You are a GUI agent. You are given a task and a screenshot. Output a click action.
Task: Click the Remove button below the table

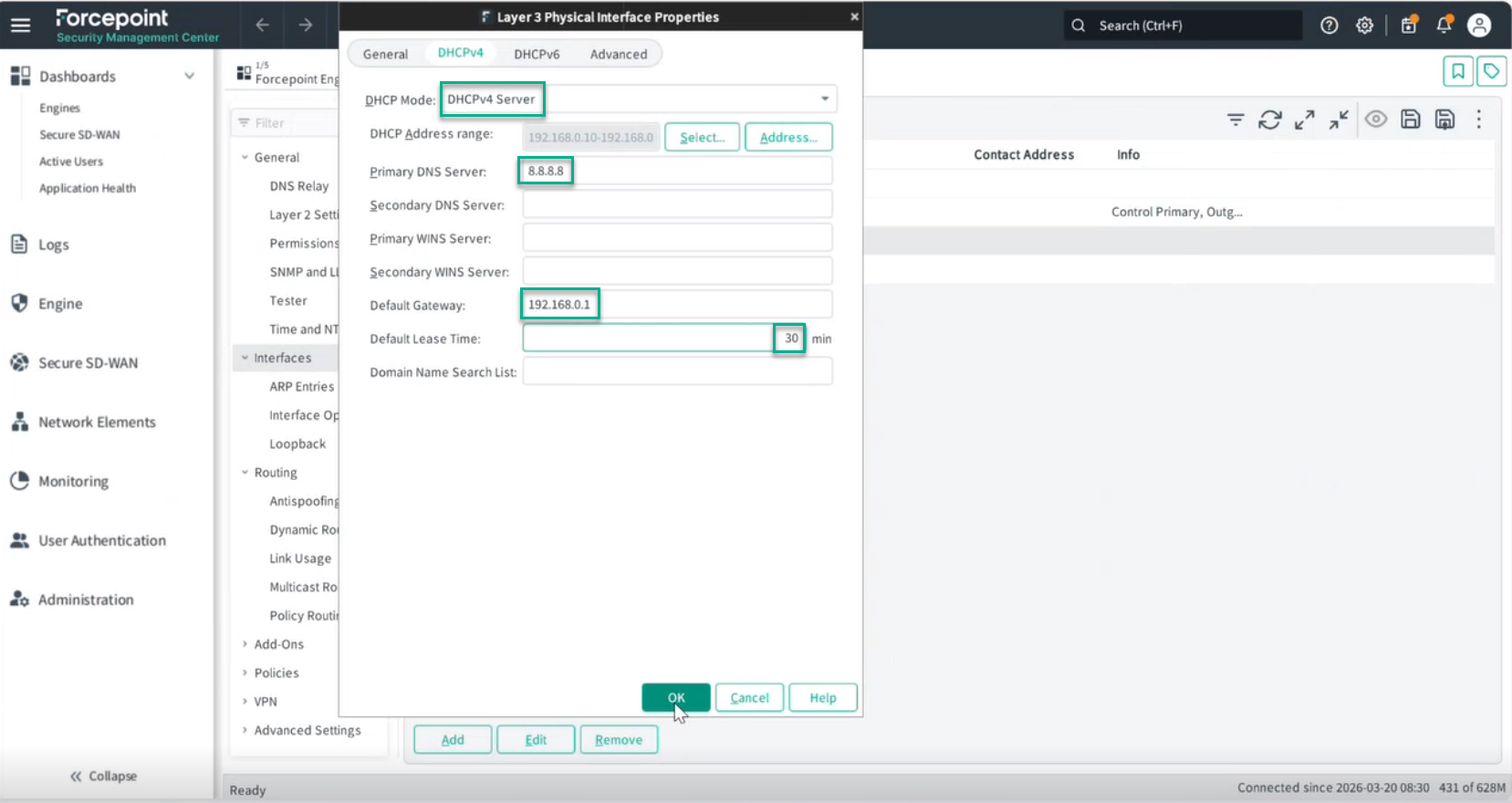619,740
